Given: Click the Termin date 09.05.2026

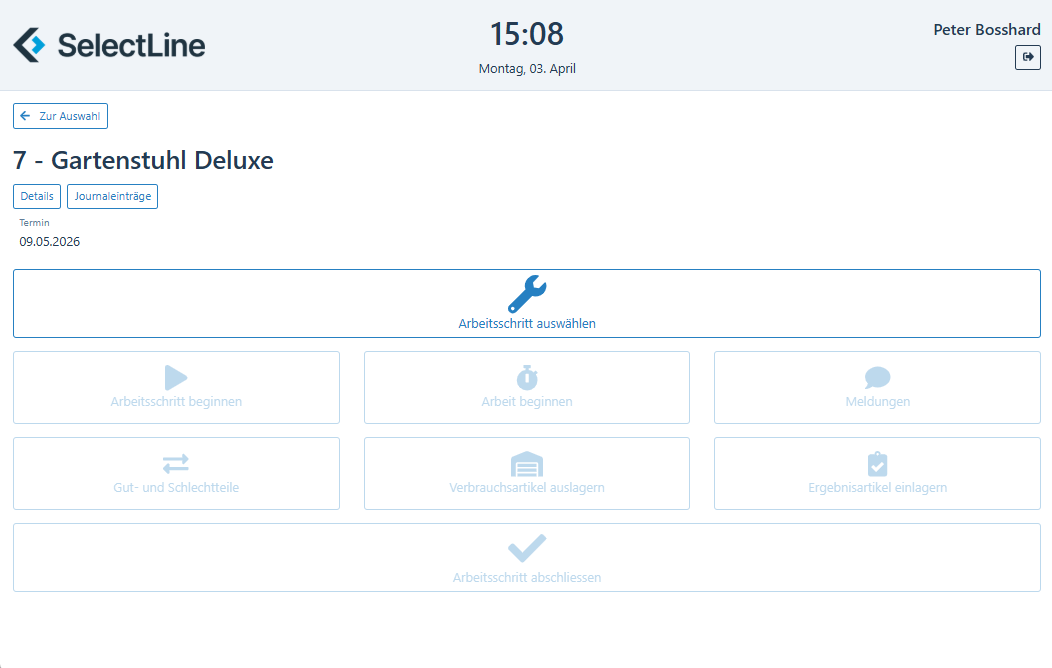Looking at the screenshot, I should tap(50, 241).
